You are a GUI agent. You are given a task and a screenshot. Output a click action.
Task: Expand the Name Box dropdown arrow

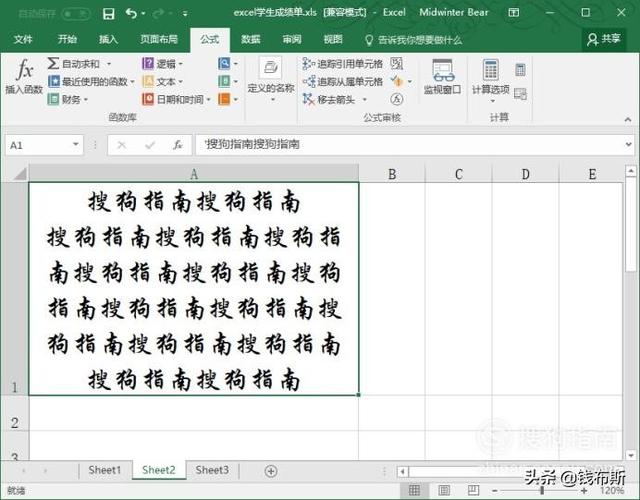coord(76,144)
